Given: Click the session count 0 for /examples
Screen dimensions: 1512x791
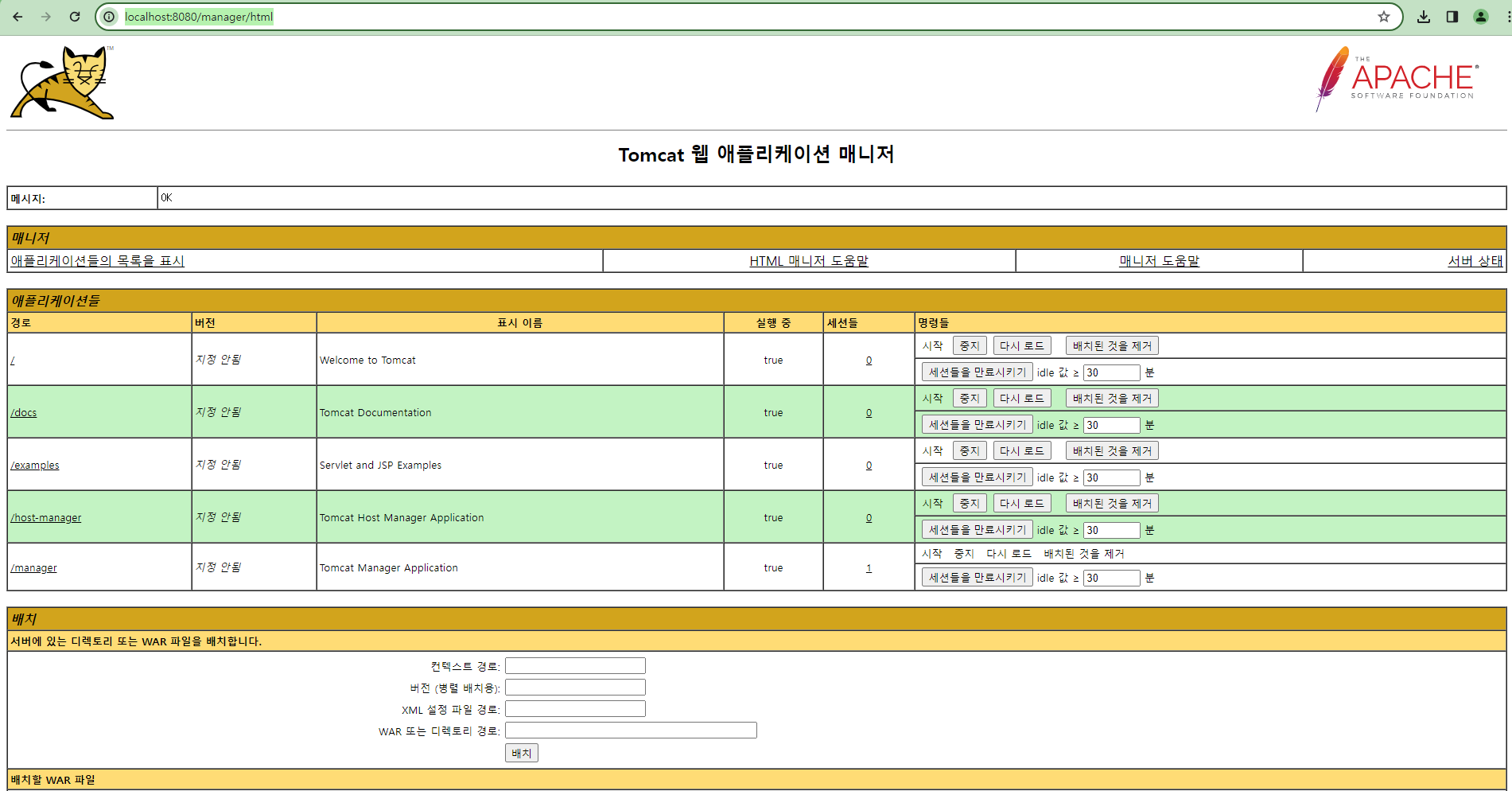Looking at the screenshot, I should (869, 466).
